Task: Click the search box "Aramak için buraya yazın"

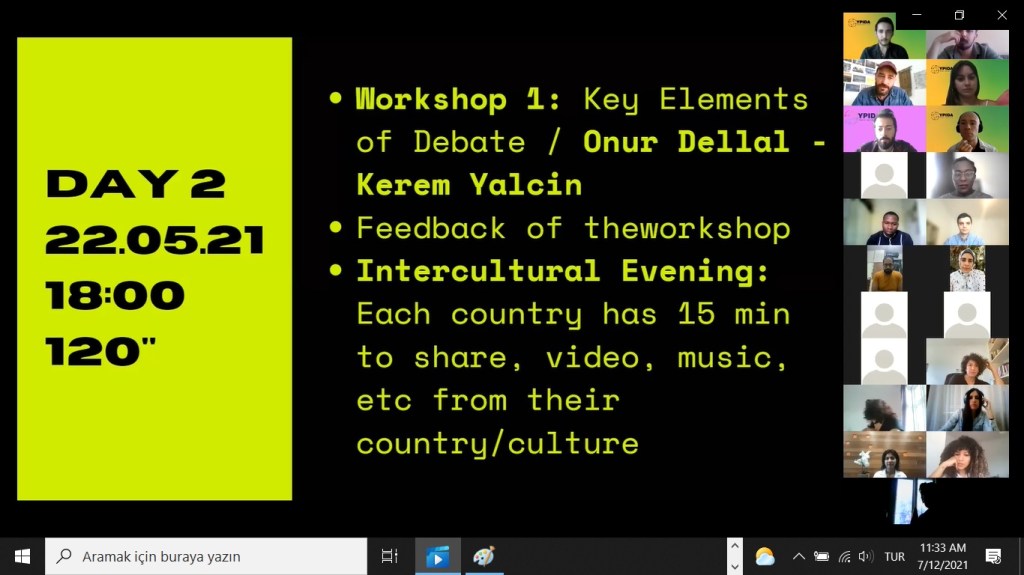Action: point(206,556)
